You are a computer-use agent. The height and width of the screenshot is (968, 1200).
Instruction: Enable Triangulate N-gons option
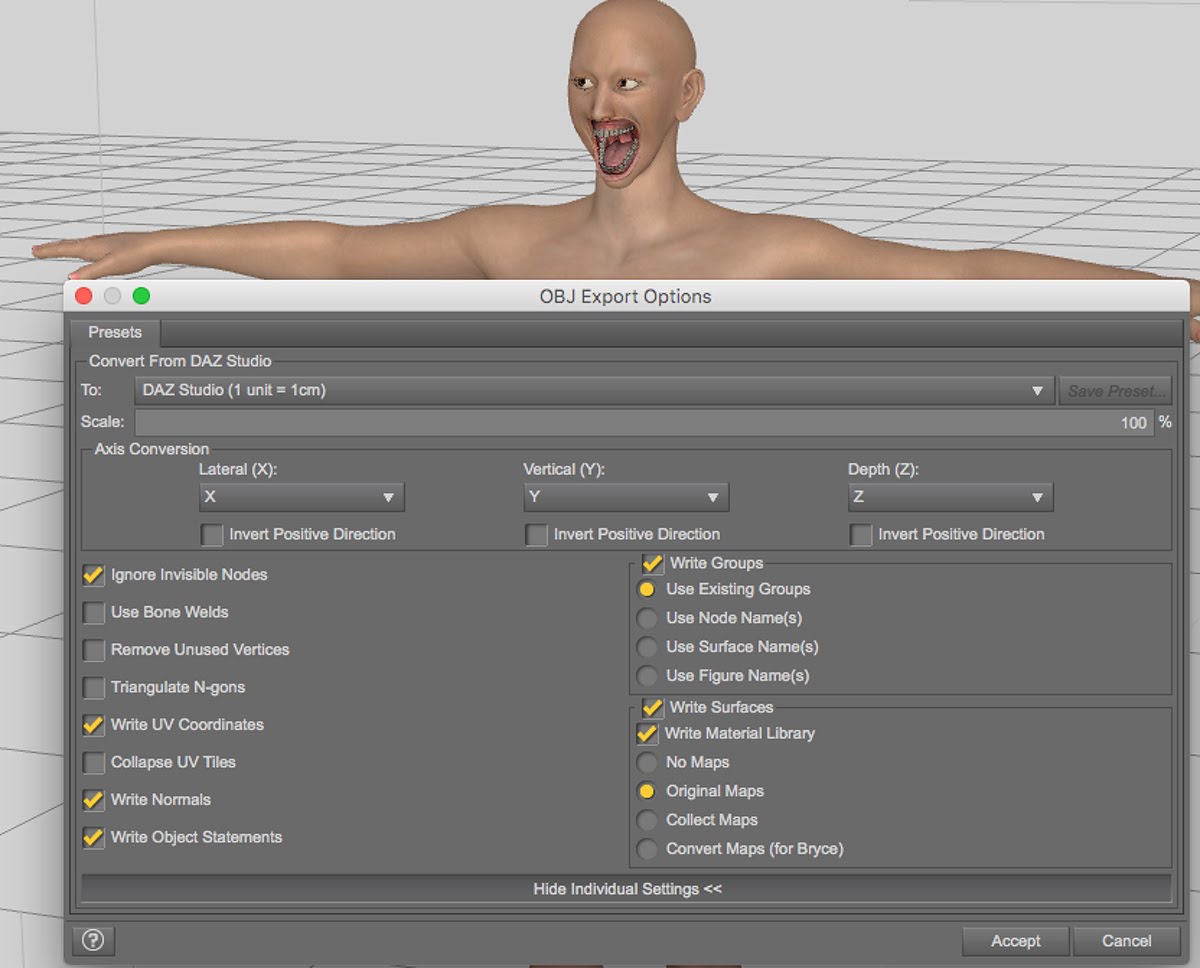pos(94,688)
